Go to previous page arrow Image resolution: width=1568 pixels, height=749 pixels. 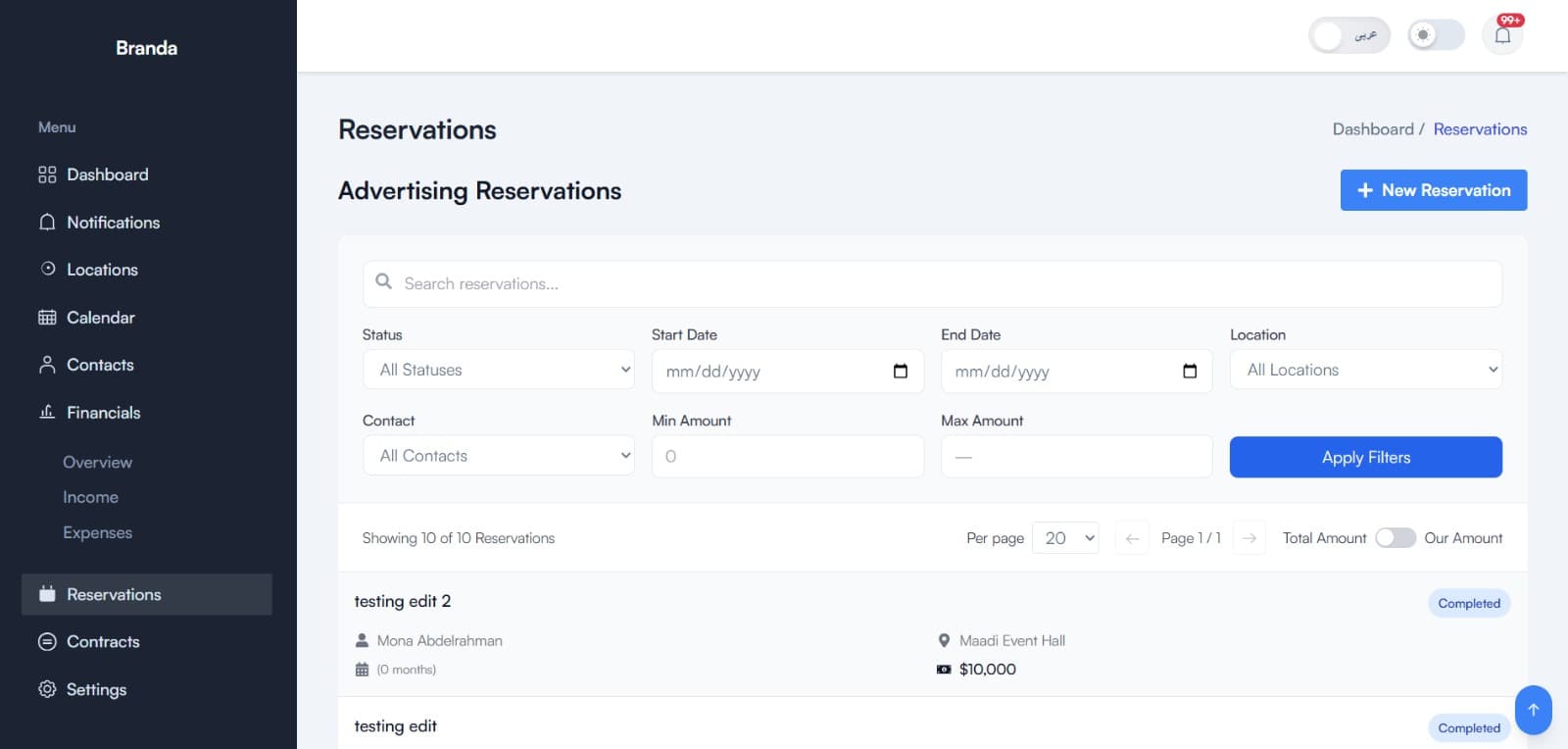(1132, 537)
